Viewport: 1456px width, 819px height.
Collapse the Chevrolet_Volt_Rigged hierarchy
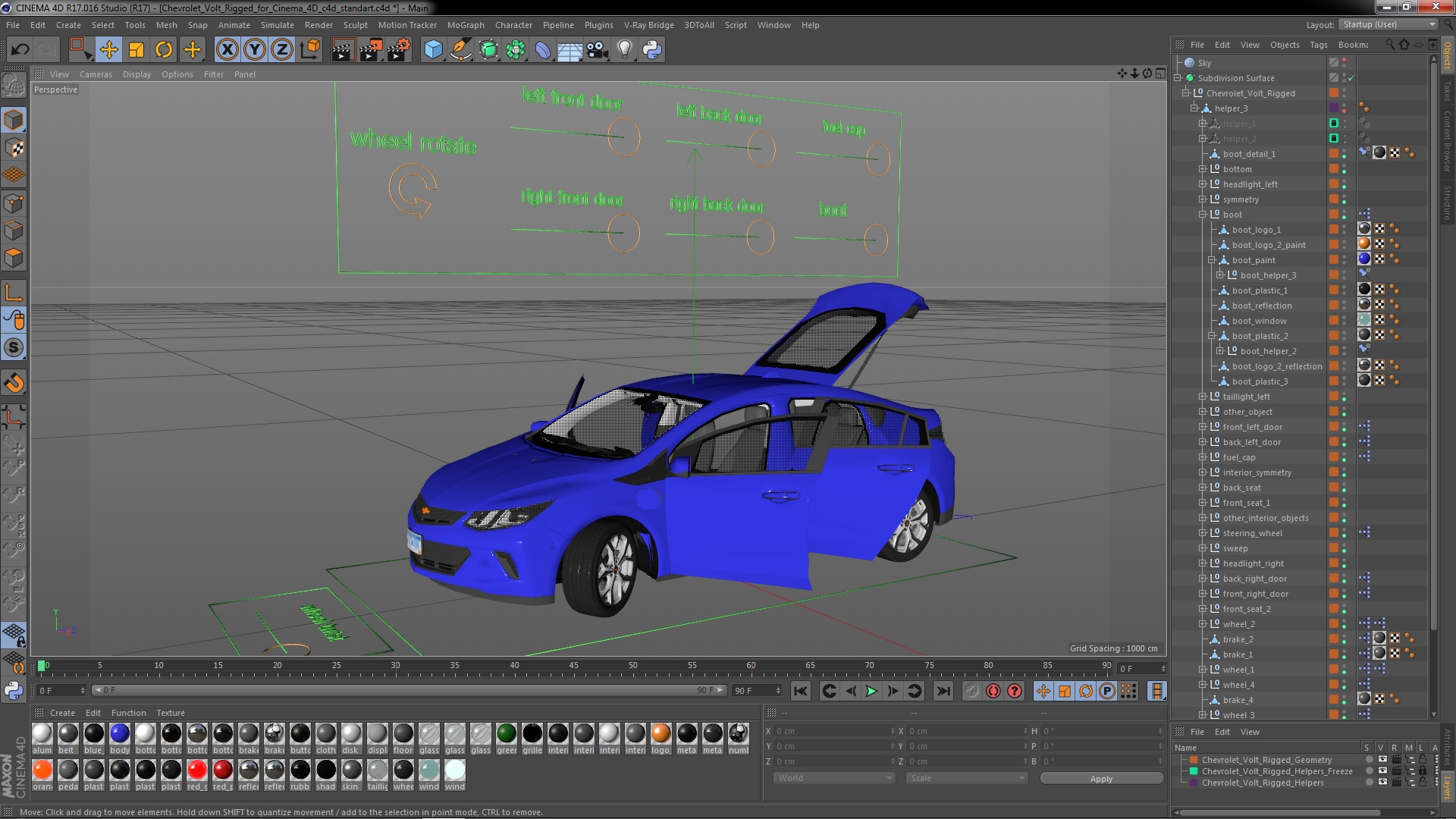[1186, 93]
